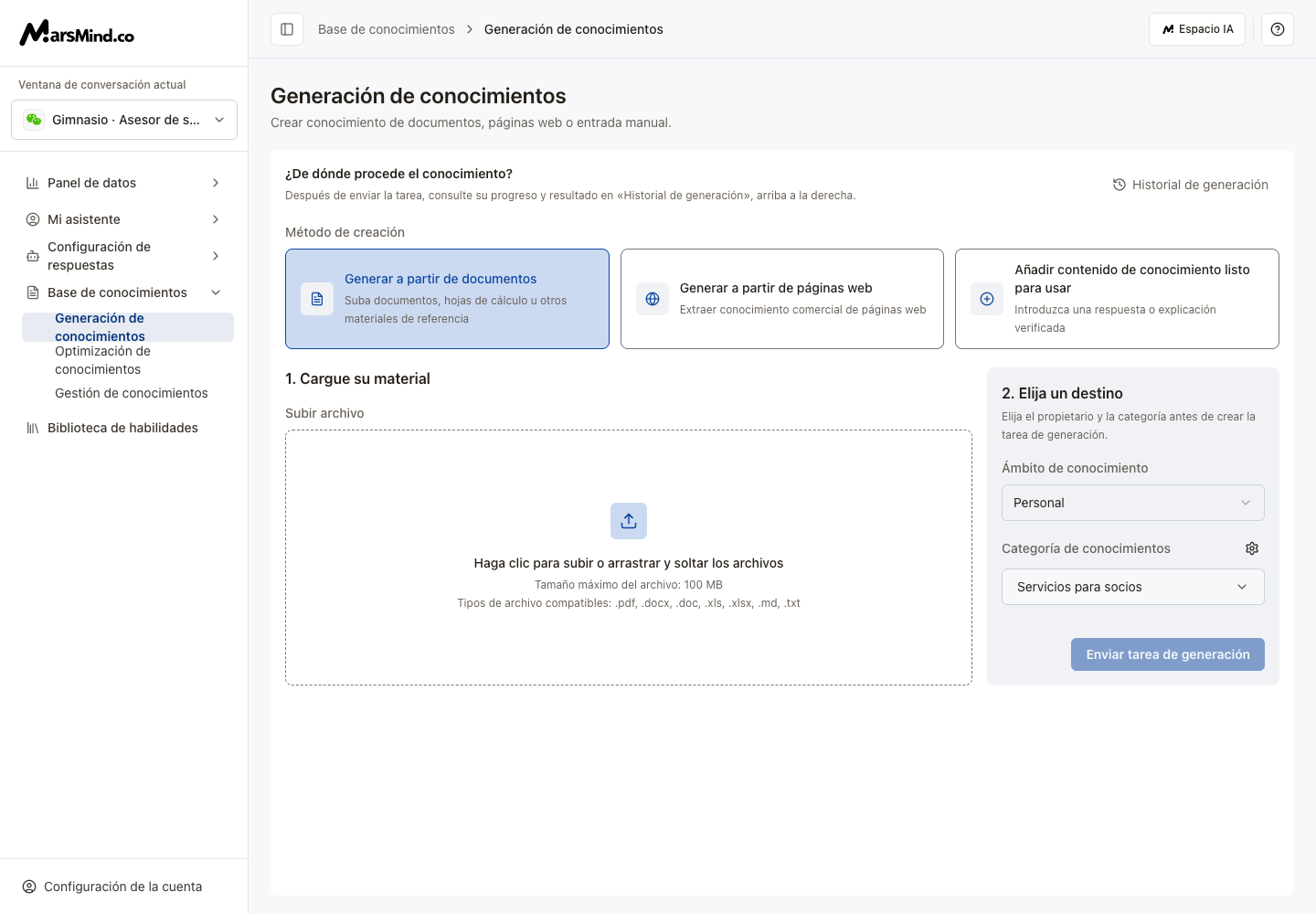Open Optimización de conocimientos sidebar item
This screenshot has height=914, width=1316.
[128, 360]
